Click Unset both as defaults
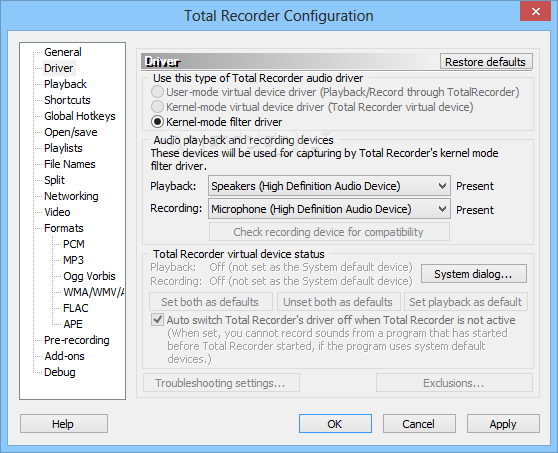Screen dimensions: 558x453 [x=338, y=302]
